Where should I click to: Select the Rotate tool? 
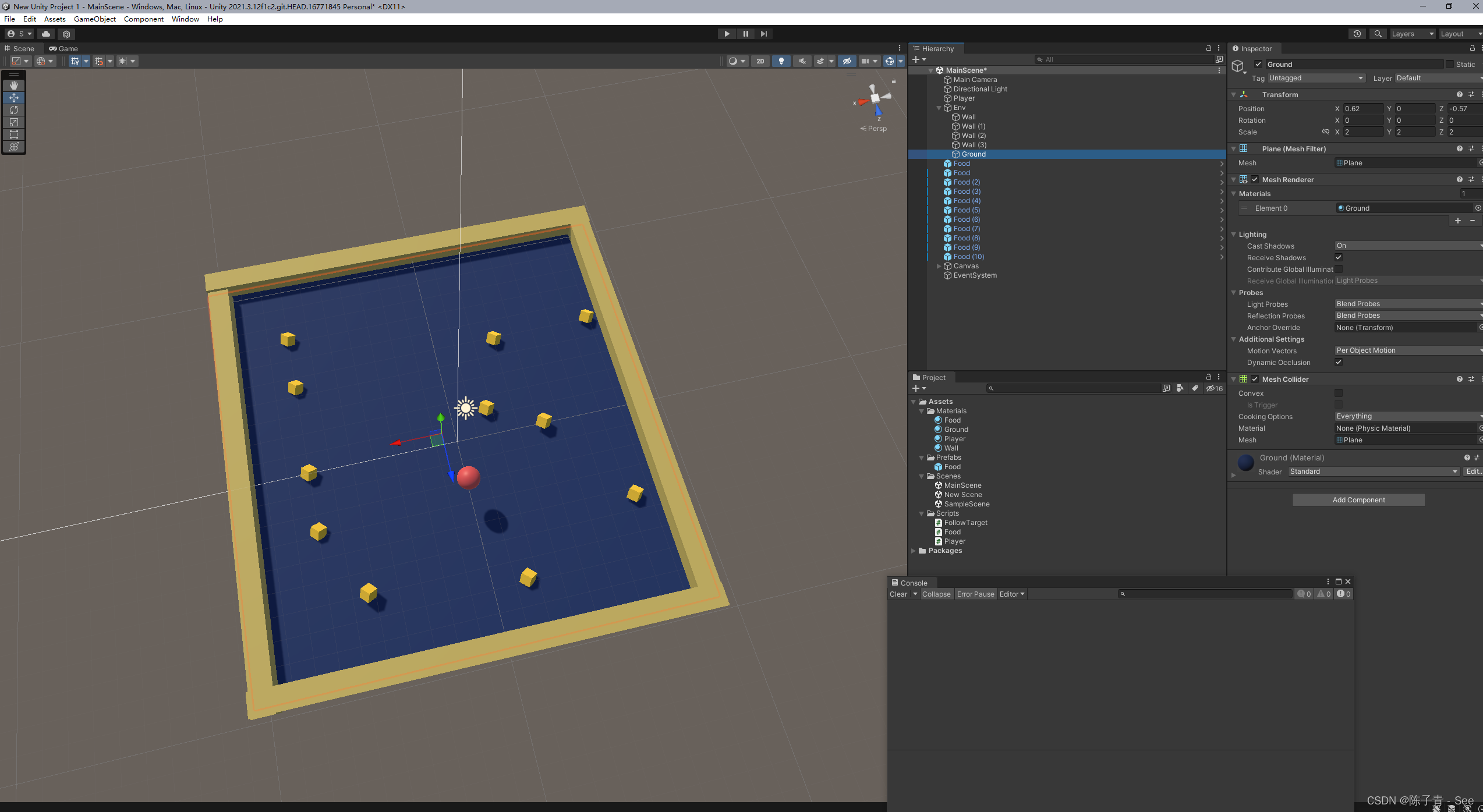pyautogui.click(x=14, y=110)
